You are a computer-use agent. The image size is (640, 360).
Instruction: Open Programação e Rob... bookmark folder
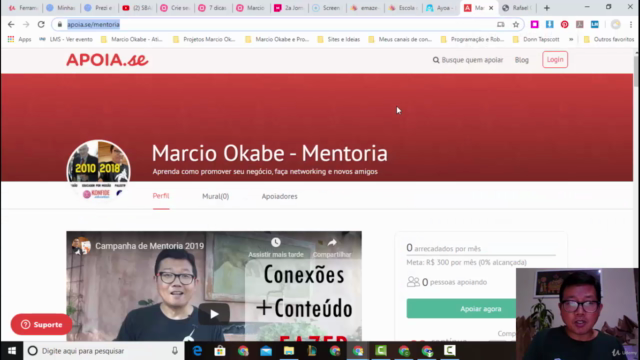tap(473, 39)
